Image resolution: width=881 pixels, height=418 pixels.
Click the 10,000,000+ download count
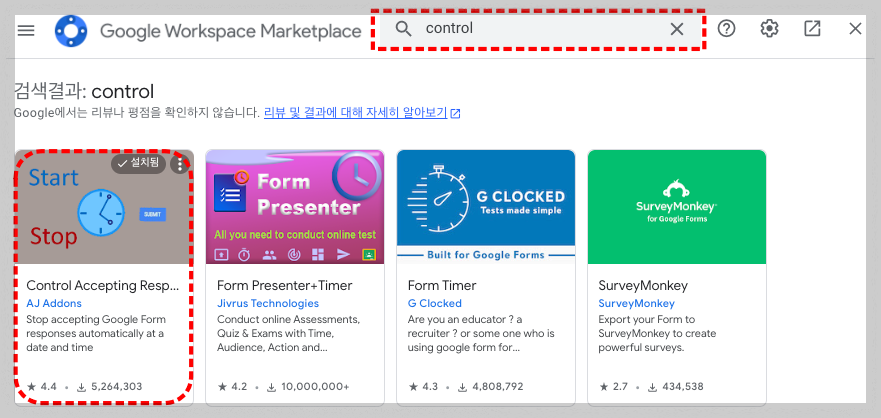point(308,387)
